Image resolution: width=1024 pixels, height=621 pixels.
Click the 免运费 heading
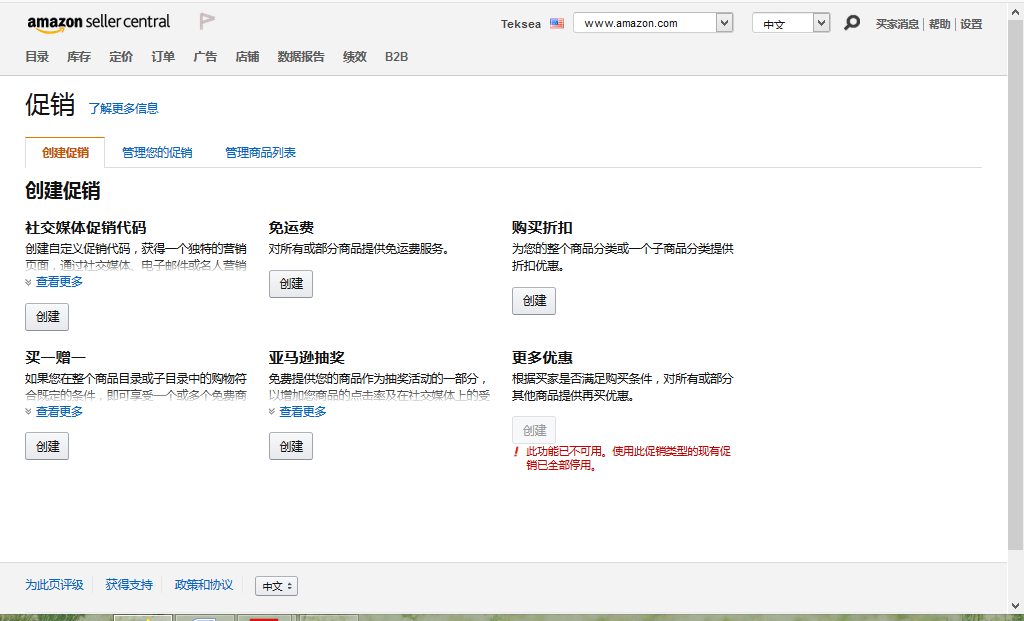tap(291, 228)
